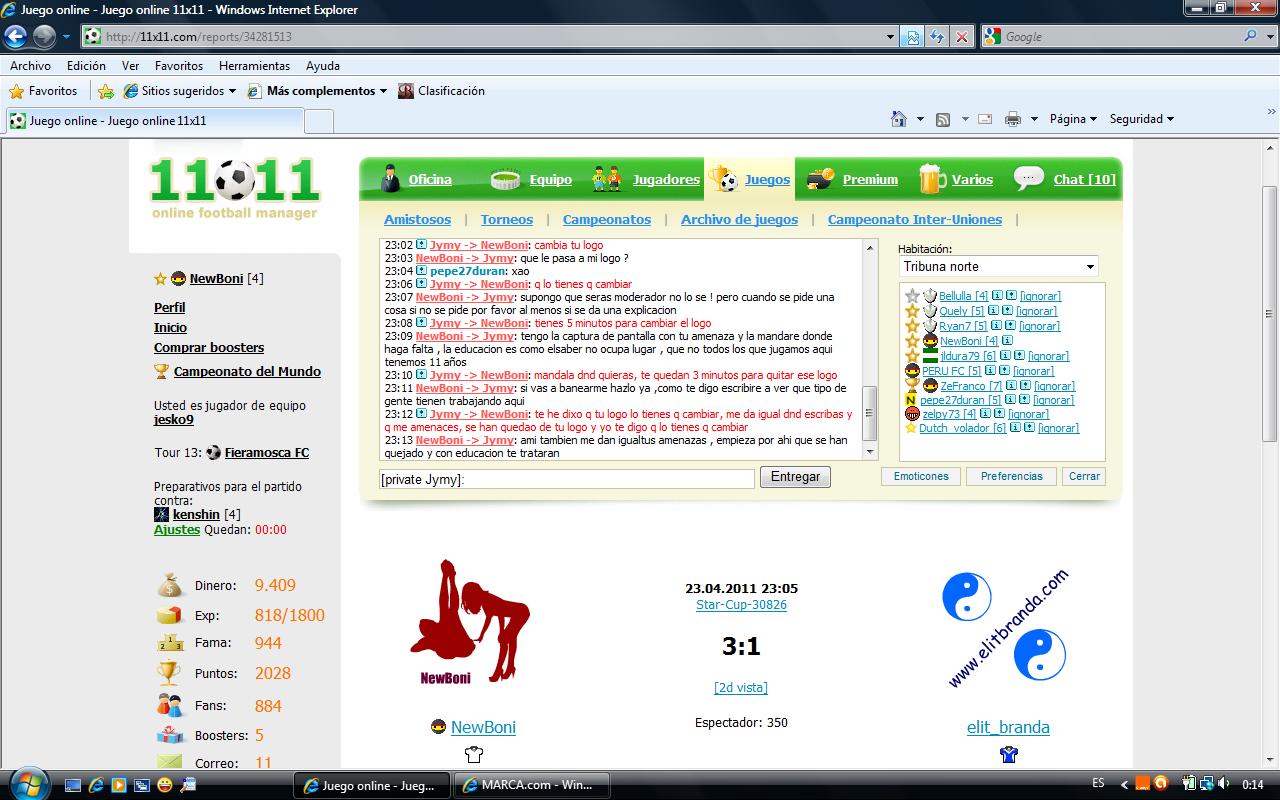Image resolution: width=1280 pixels, height=800 pixels.
Task: Expand the Seguridad dropdown menu
Action: (x=1141, y=119)
